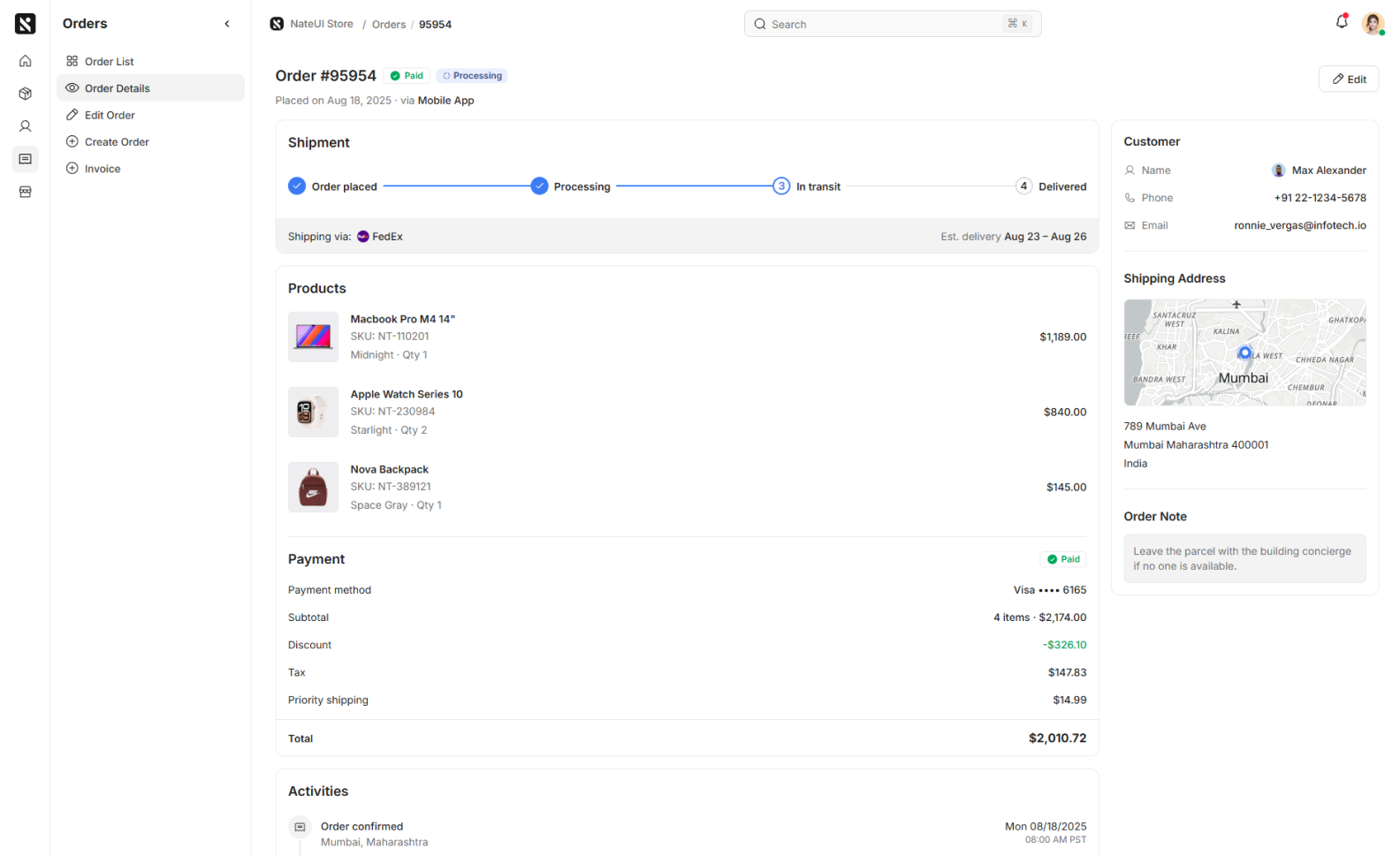Viewport: 1400px width, 856px height.
Task: Open the home icon in the left rail
Action: click(25, 61)
